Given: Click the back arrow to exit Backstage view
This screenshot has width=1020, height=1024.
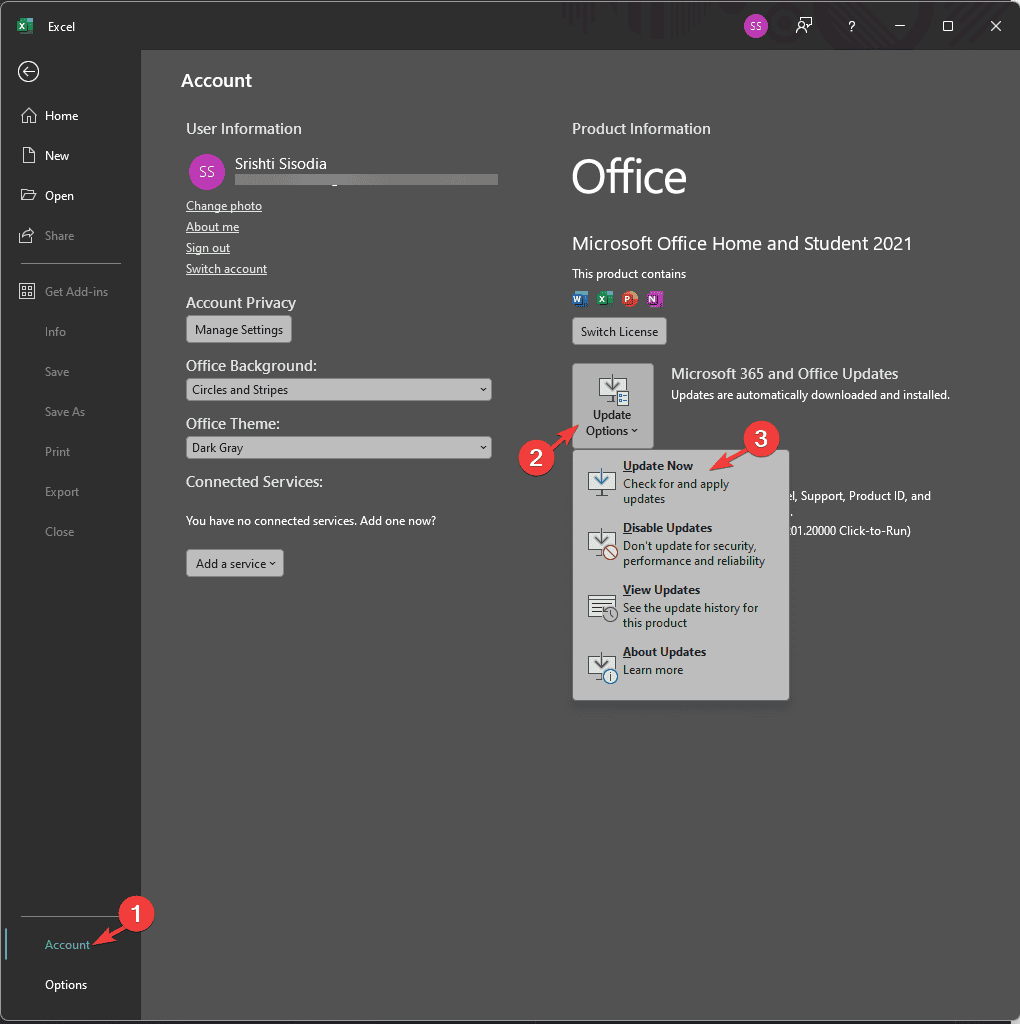Looking at the screenshot, I should click(28, 71).
